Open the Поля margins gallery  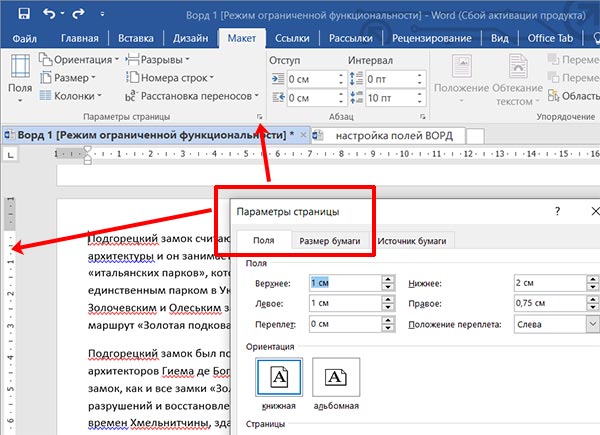point(20,78)
